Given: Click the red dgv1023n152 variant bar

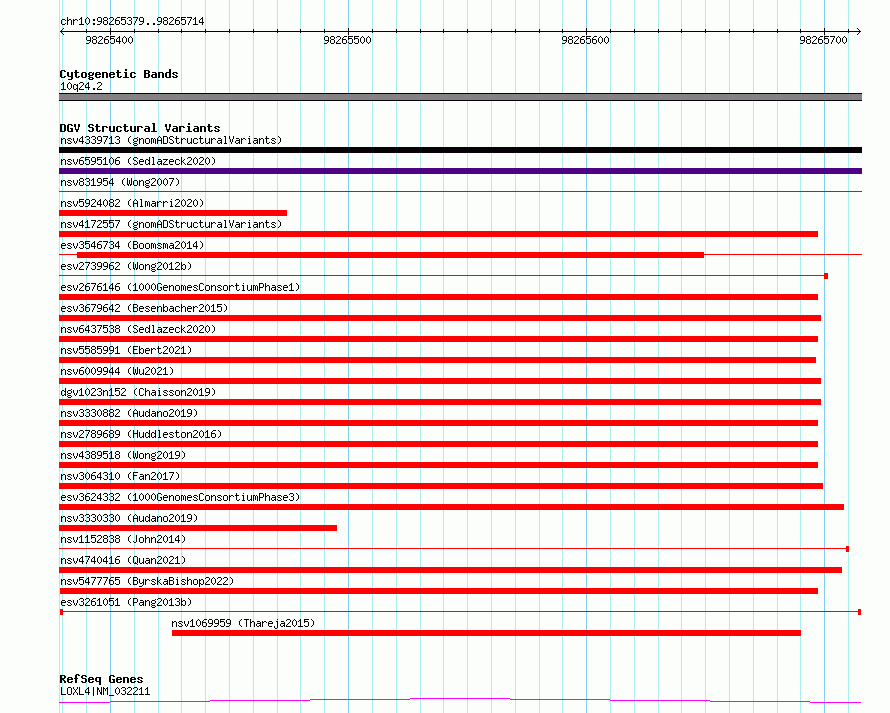Looking at the screenshot, I should [440, 402].
